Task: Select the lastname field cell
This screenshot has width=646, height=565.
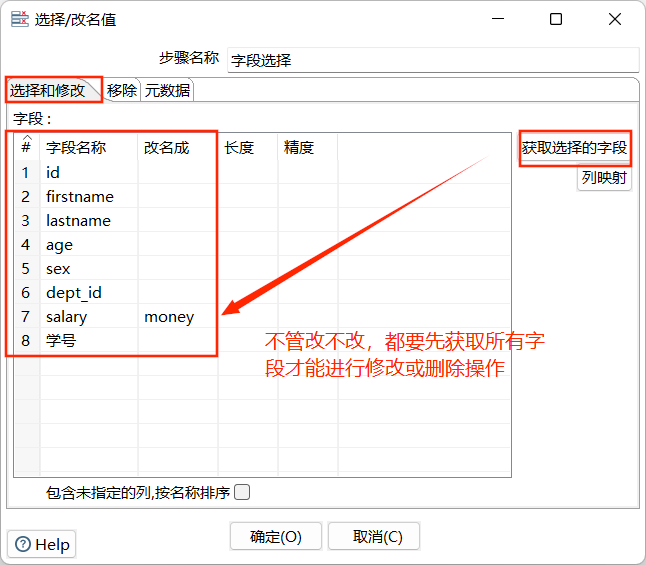Action: 89,220
